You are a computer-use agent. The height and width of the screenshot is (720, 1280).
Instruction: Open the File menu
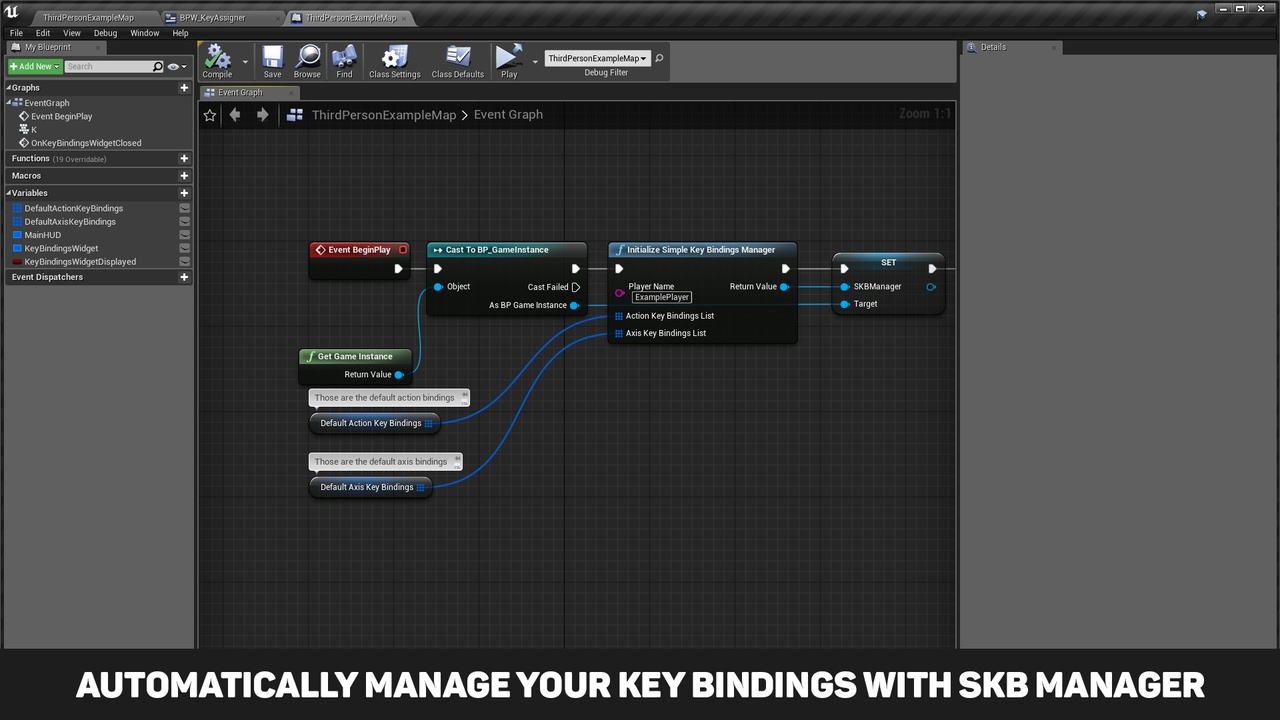click(x=16, y=33)
